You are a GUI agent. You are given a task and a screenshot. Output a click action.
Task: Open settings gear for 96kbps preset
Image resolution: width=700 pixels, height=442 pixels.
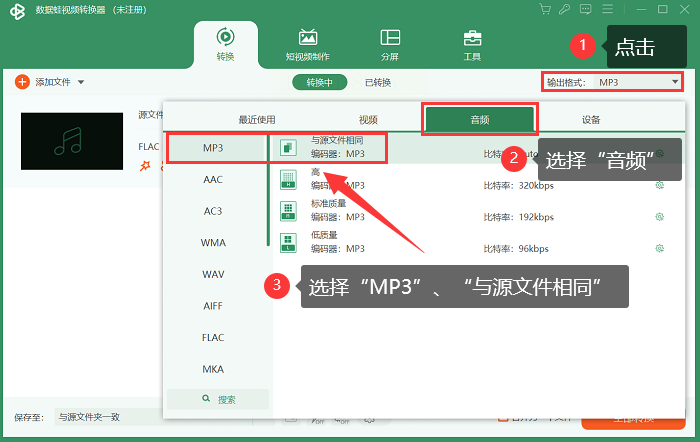(659, 248)
